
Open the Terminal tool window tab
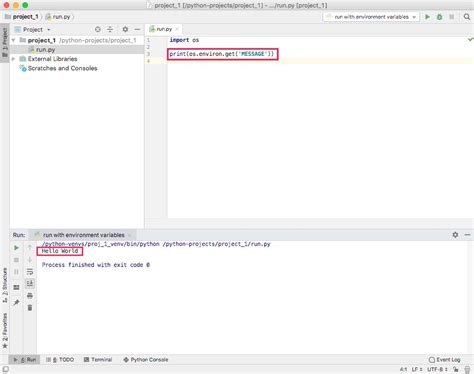tap(98, 360)
